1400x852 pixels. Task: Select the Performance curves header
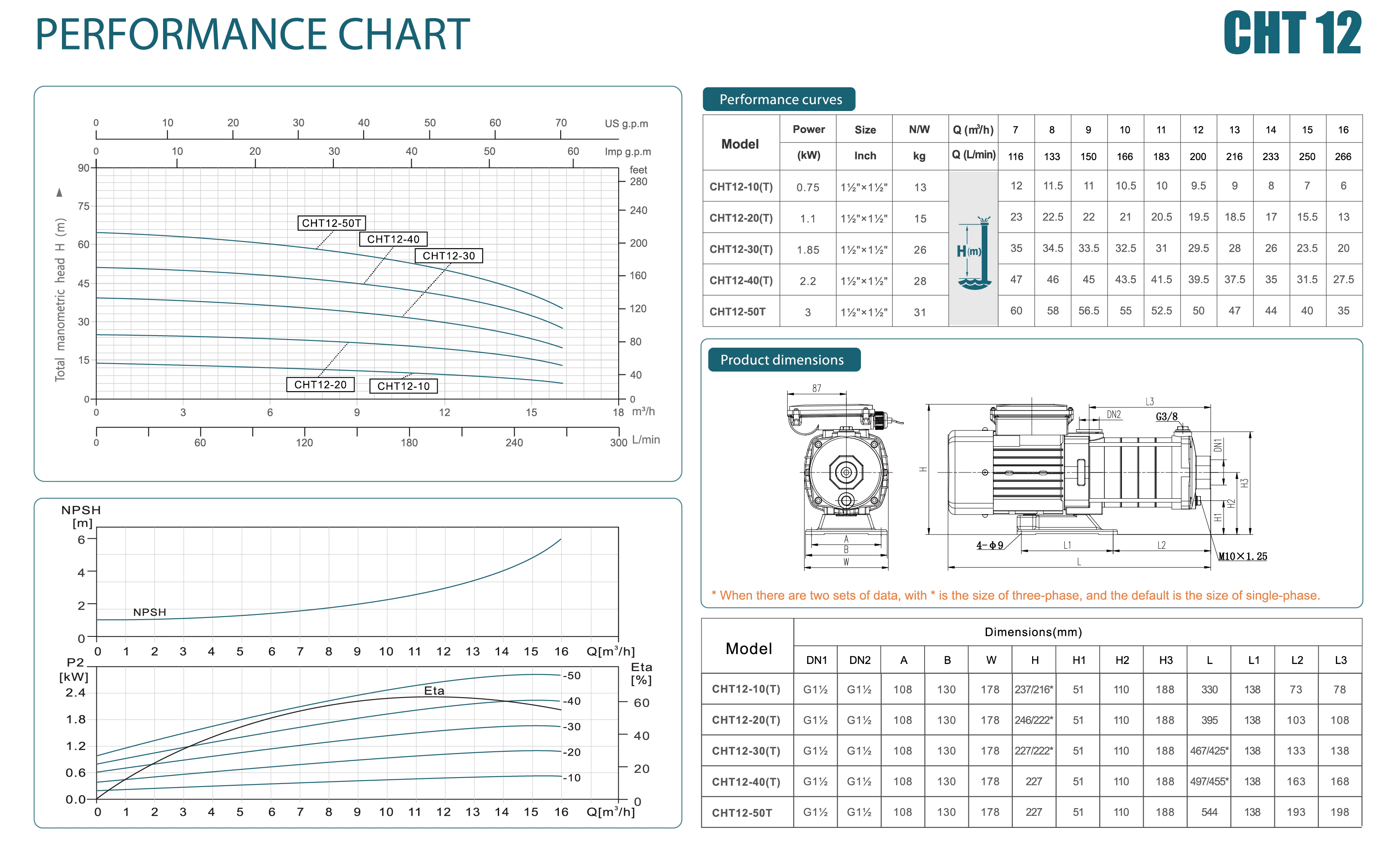(x=779, y=99)
